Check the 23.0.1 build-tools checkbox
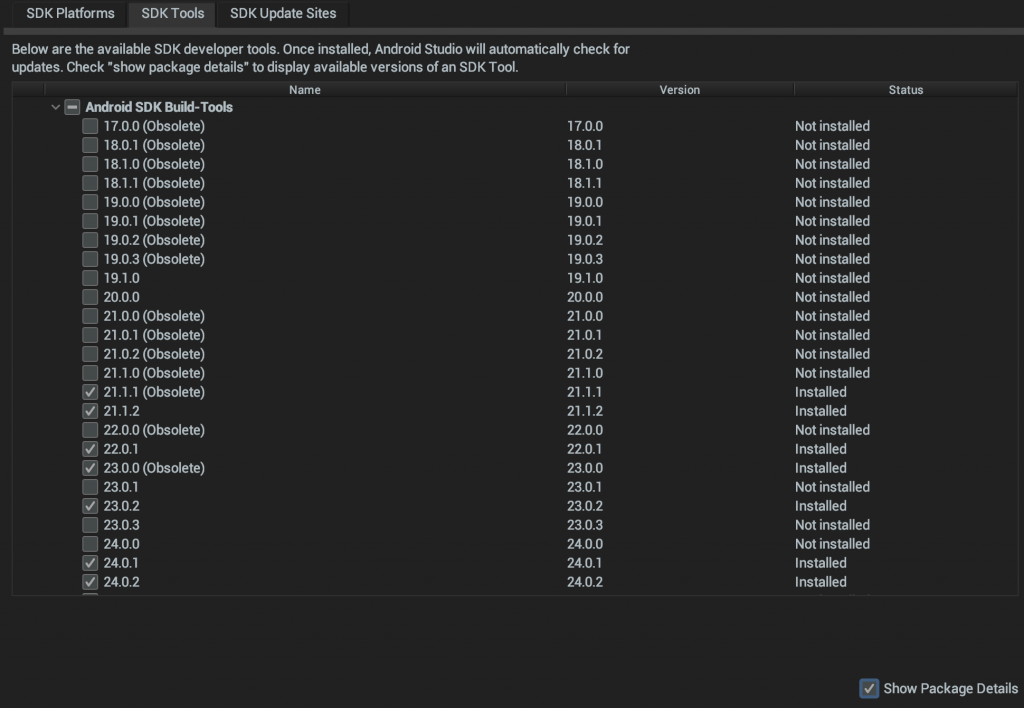The image size is (1024, 708). [90, 487]
